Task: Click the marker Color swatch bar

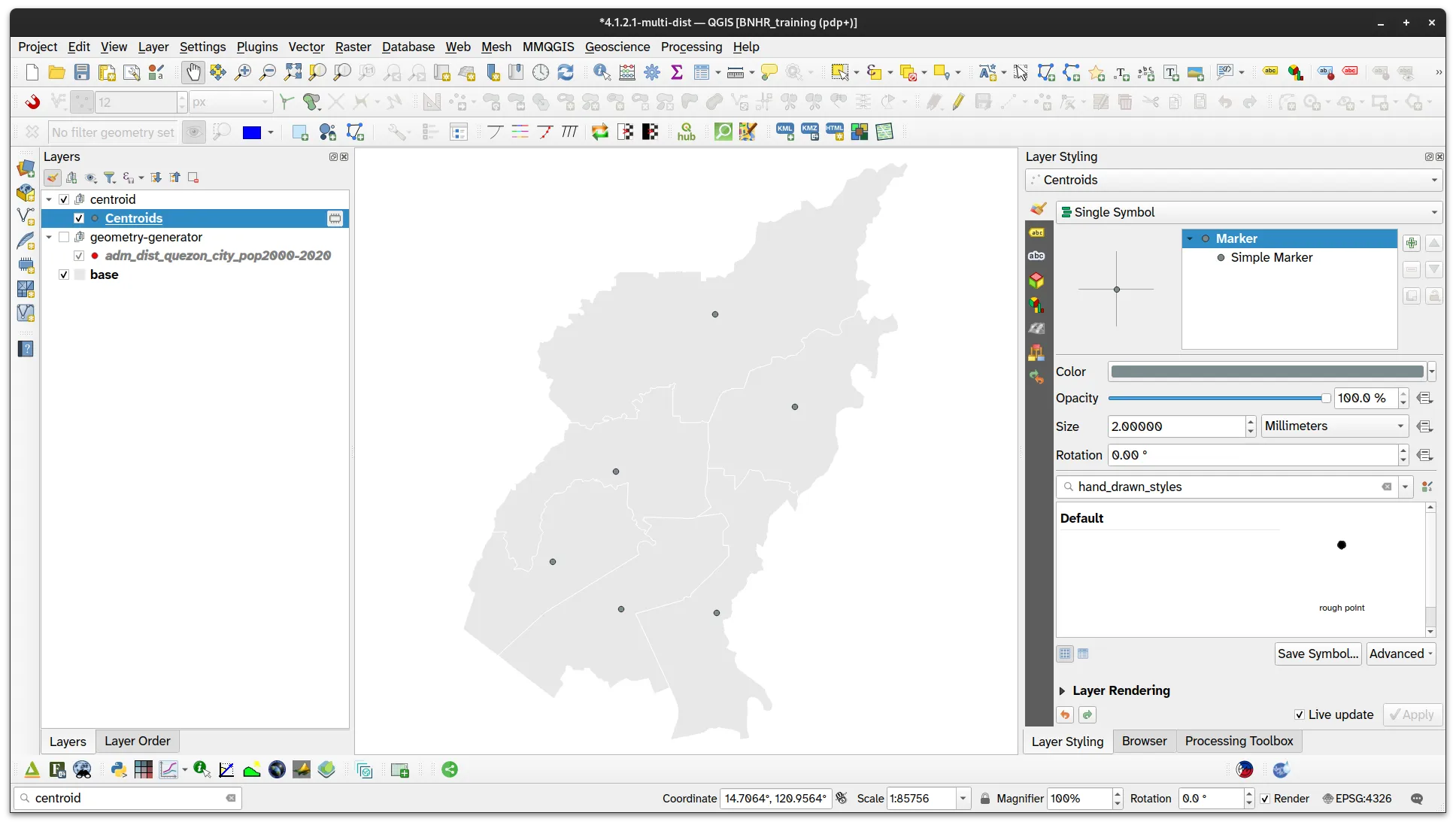Action: point(1266,372)
